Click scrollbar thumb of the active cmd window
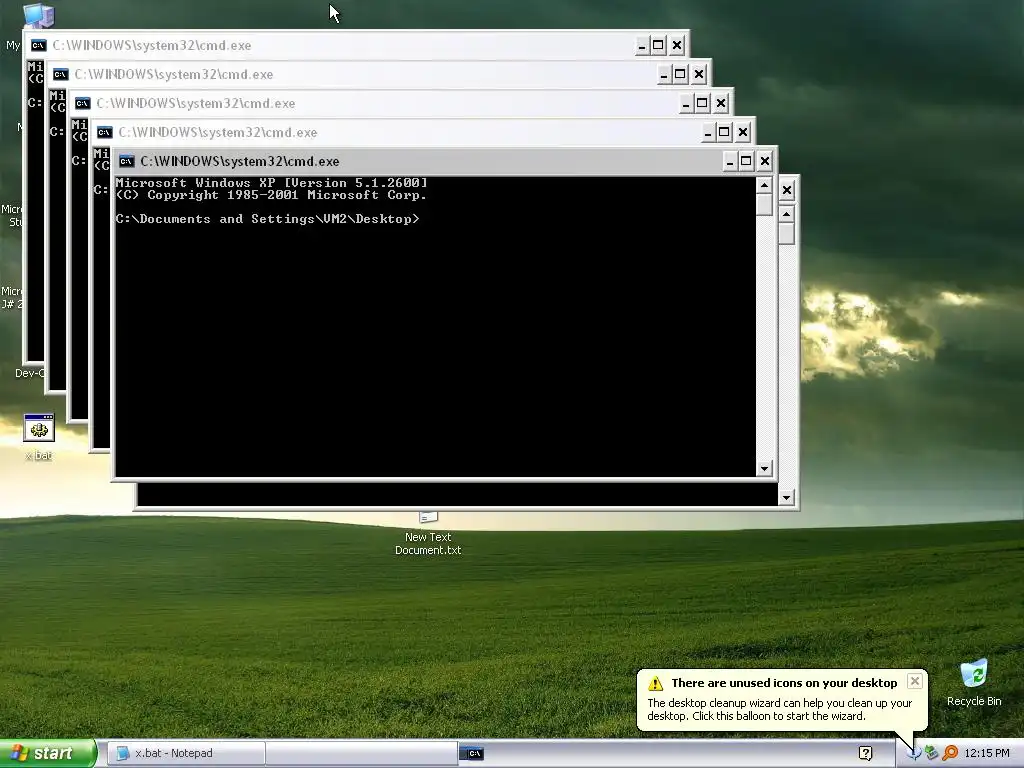This screenshot has height=768, width=1024. [764, 205]
